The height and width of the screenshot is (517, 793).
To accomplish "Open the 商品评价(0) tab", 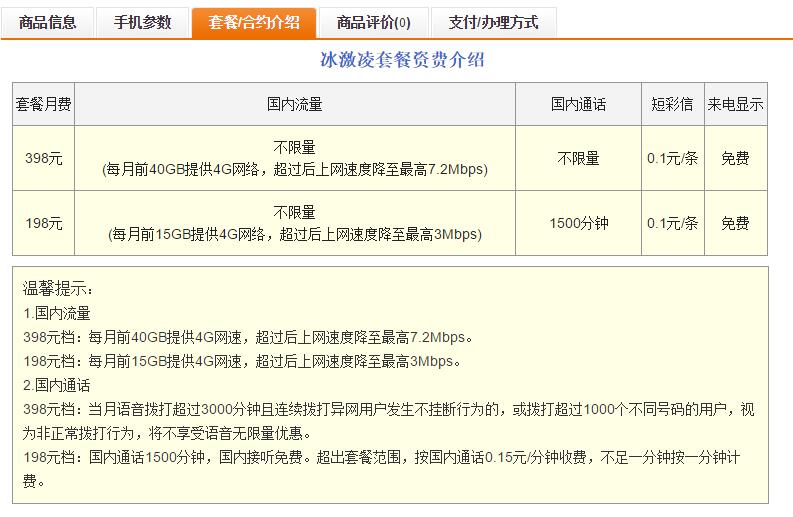I will [x=373, y=22].
